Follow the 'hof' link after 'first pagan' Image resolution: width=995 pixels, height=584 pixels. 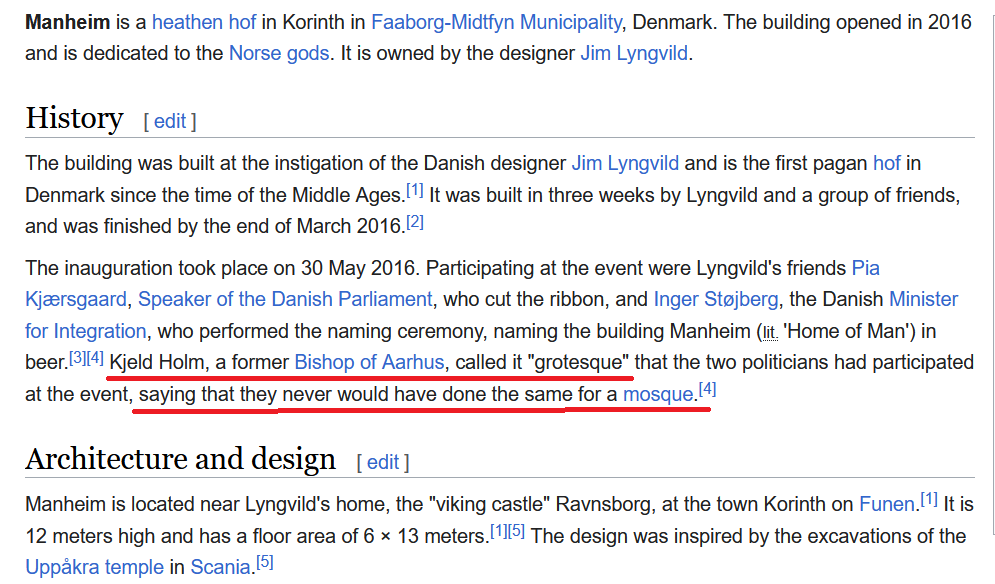tap(886, 163)
